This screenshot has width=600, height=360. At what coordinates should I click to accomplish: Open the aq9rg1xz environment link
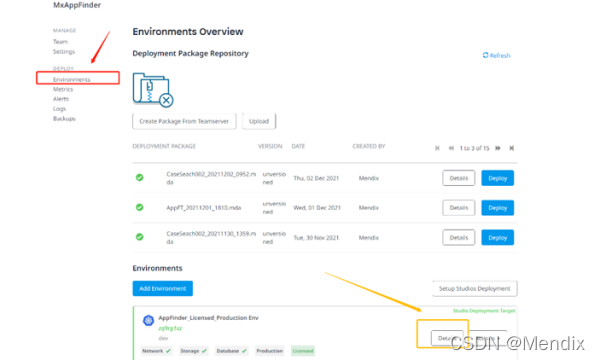(x=170, y=328)
